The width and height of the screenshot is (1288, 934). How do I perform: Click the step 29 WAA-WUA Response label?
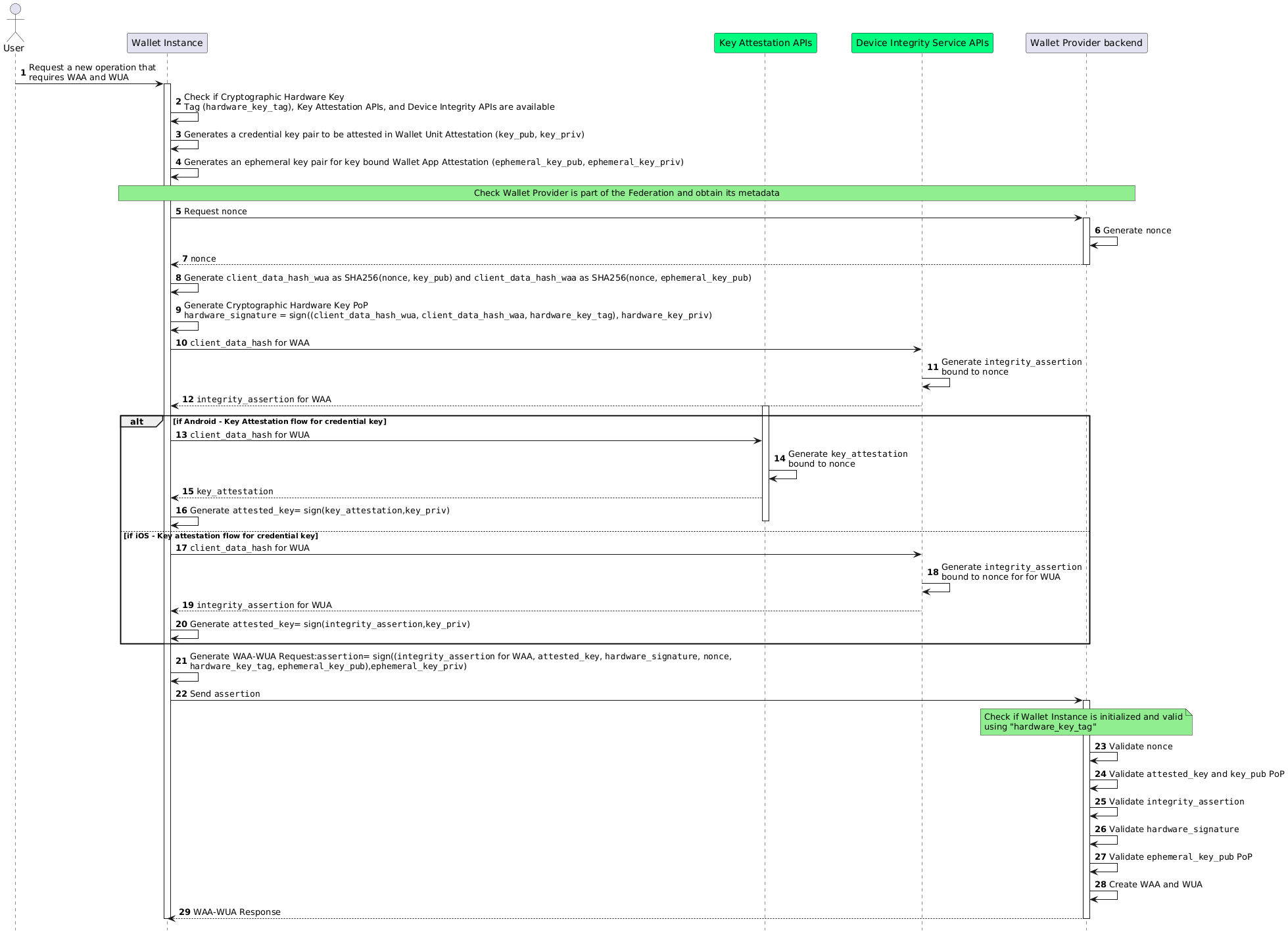pyautogui.click(x=236, y=912)
